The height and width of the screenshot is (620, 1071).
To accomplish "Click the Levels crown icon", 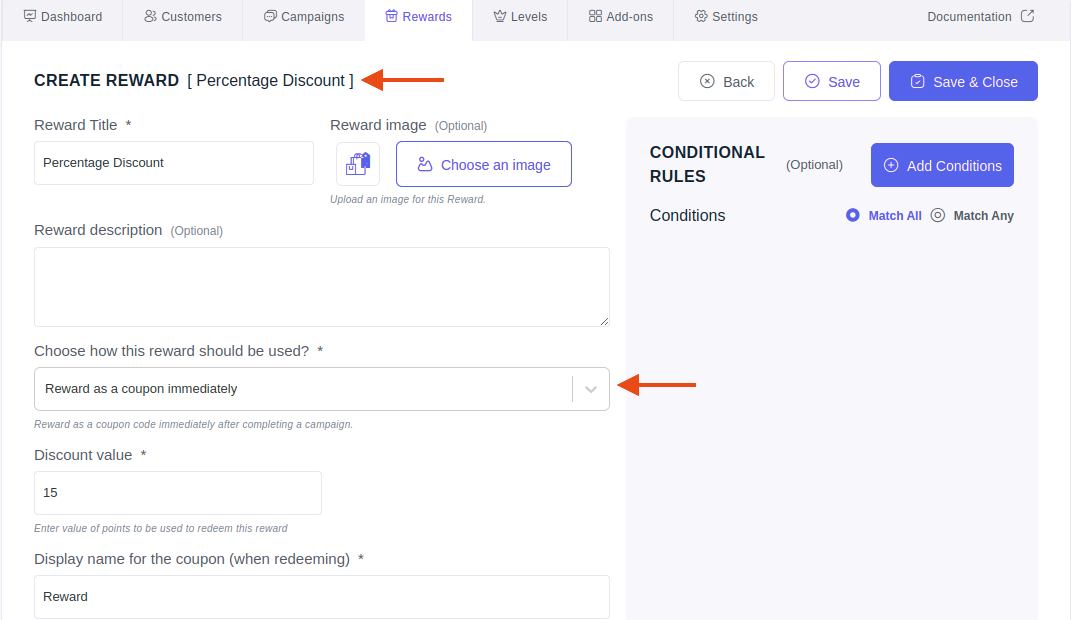I will (500, 16).
